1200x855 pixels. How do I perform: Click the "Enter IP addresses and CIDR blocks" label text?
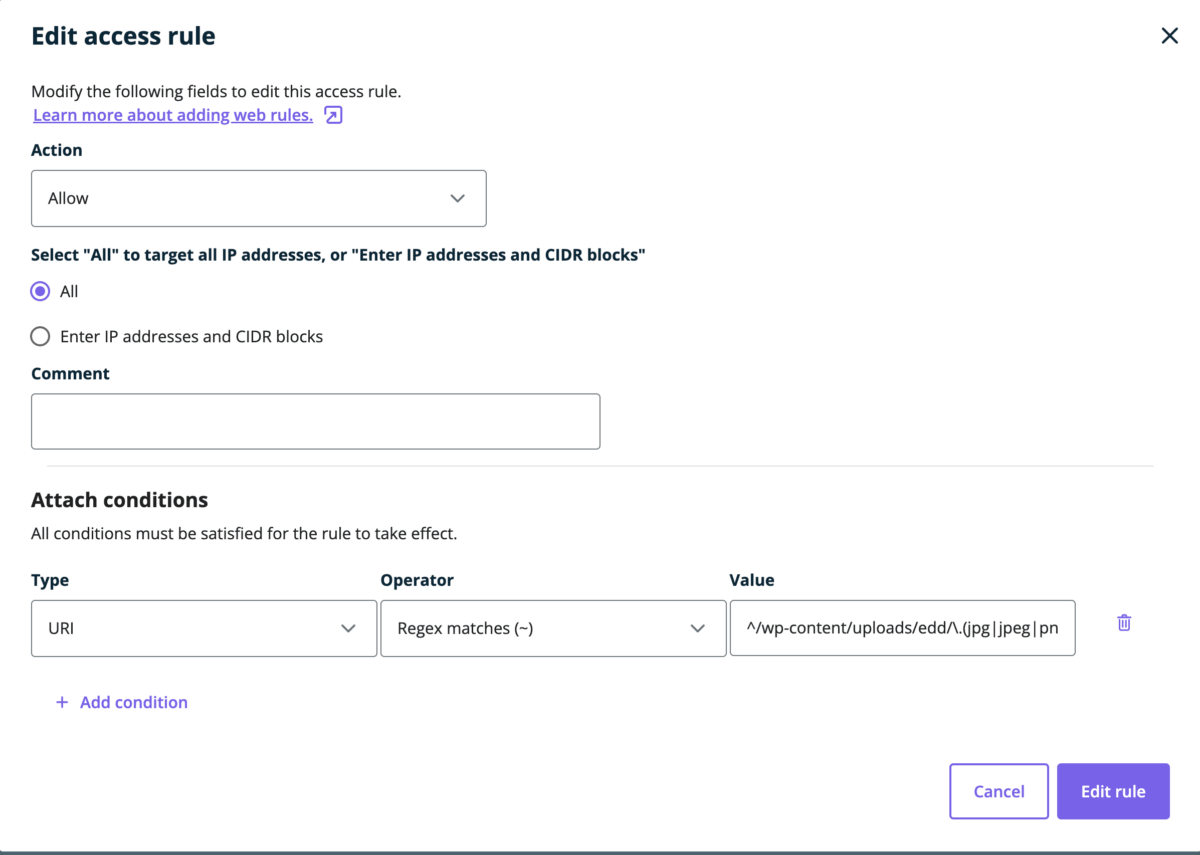click(x=191, y=336)
